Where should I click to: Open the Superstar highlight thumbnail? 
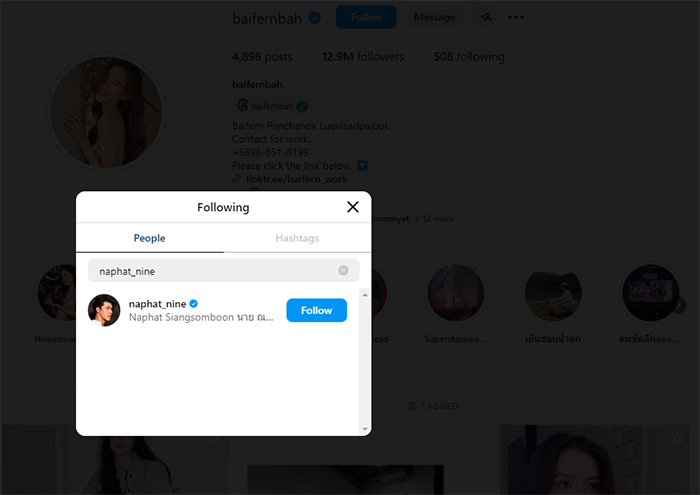click(456, 293)
